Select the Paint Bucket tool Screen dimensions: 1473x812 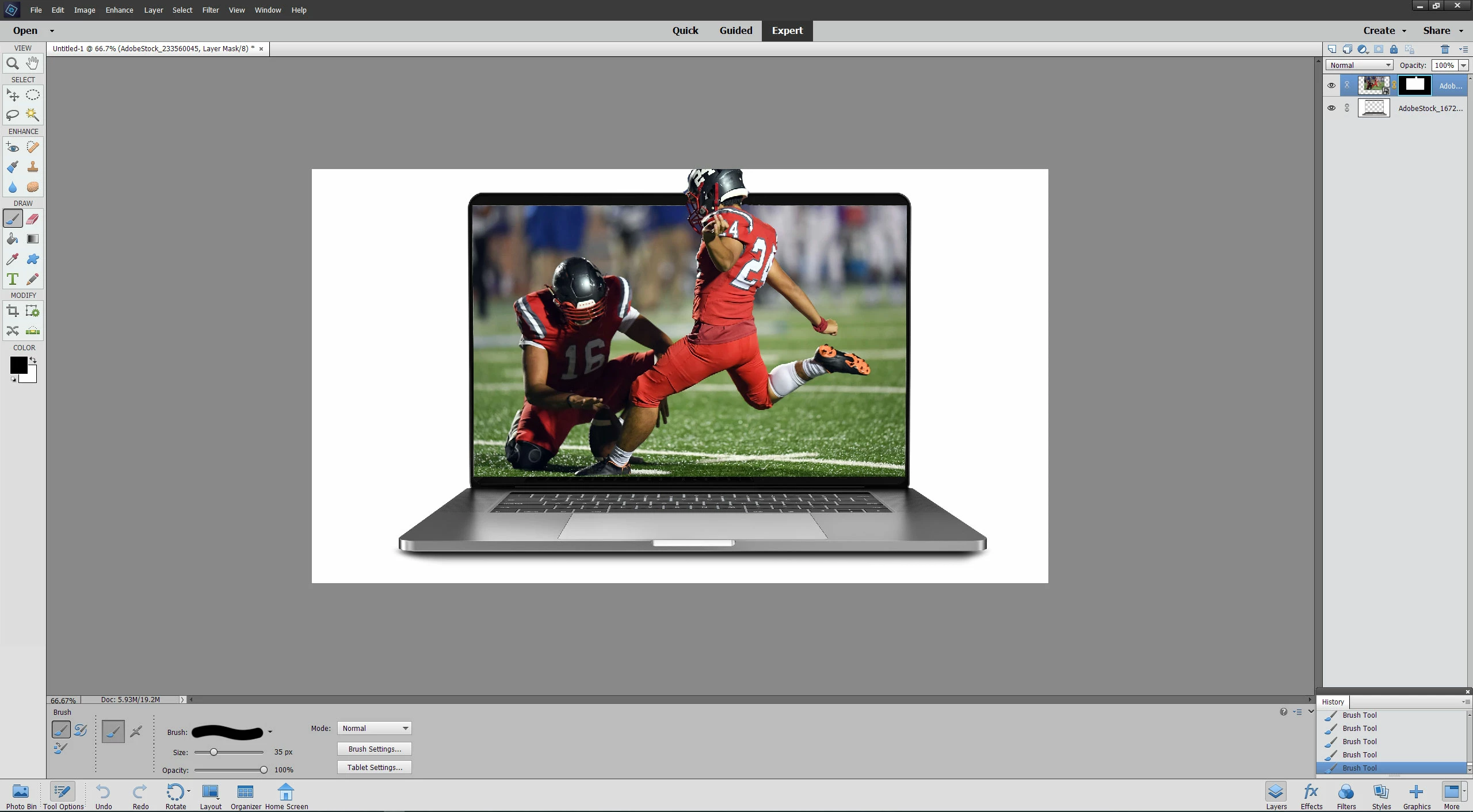(12, 239)
